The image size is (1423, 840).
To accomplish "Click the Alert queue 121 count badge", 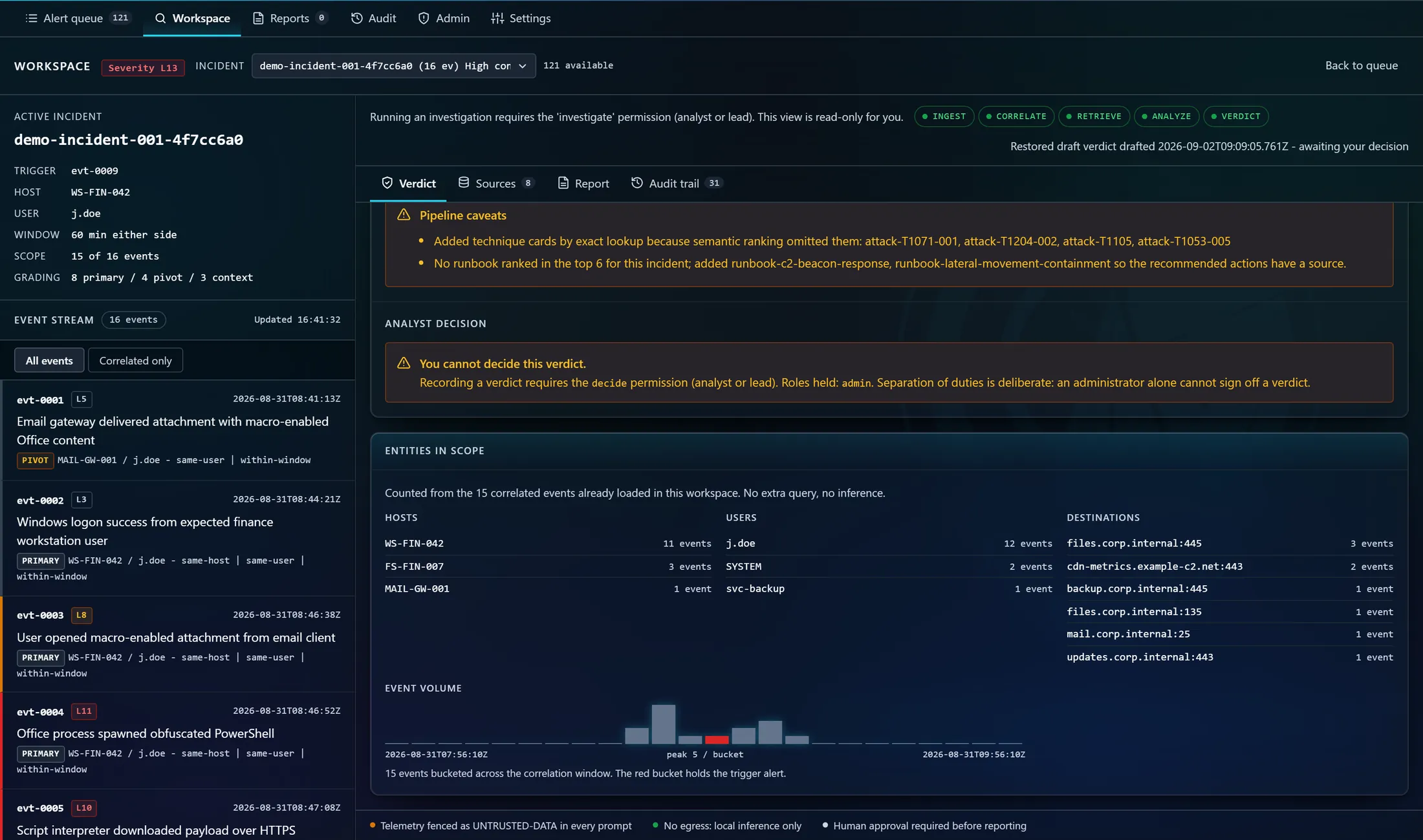I will click(x=120, y=18).
